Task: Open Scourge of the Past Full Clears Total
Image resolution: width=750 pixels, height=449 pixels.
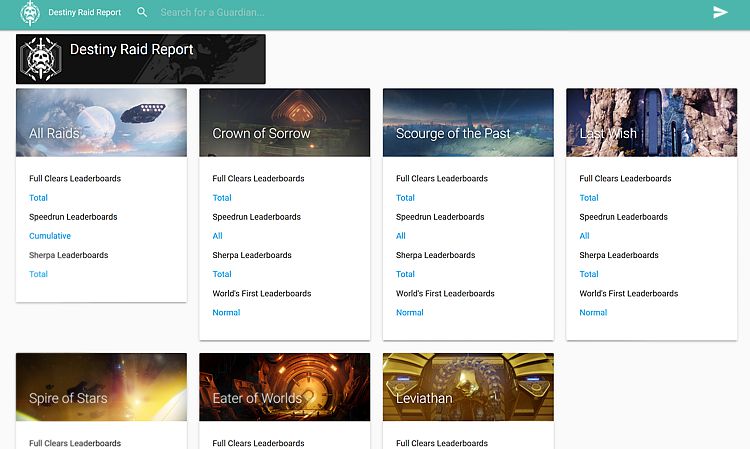Action: click(405, 197)
